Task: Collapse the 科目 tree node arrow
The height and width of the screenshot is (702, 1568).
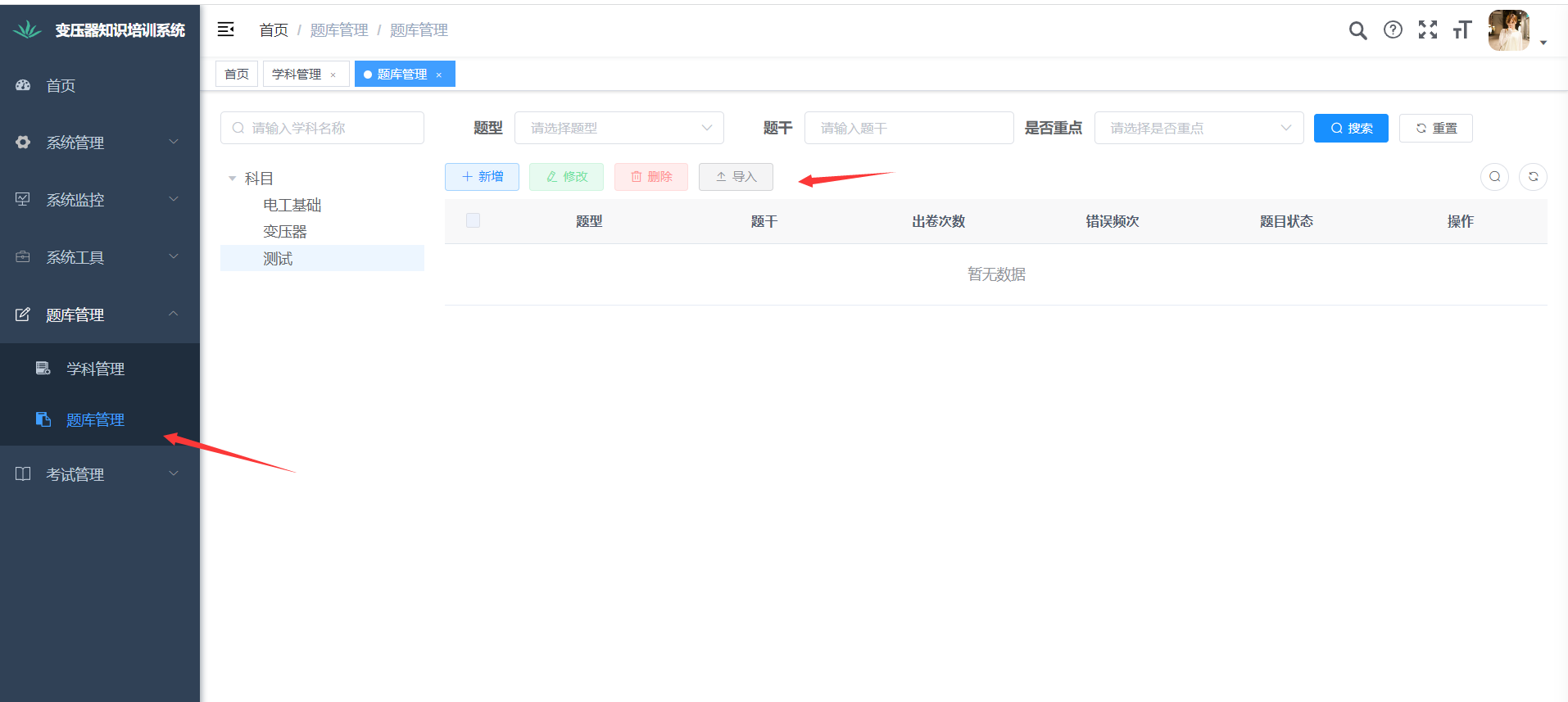Action: click(232, 179)
